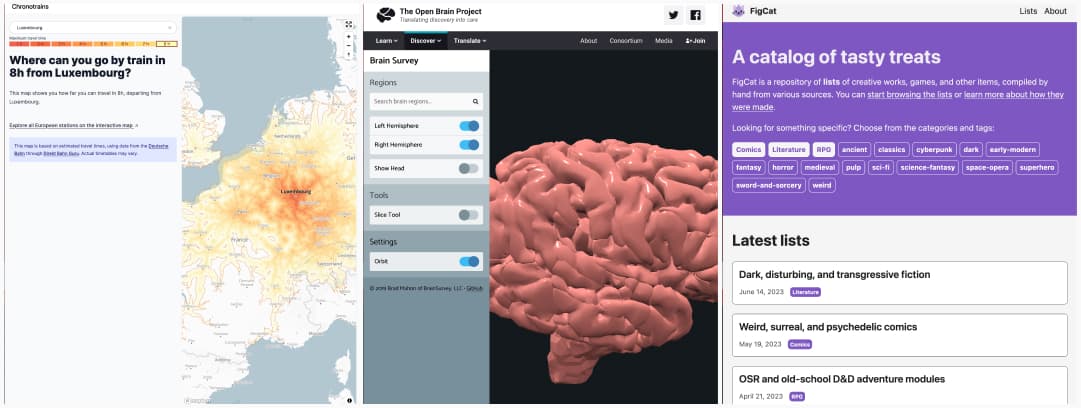1081x408 pixels.
Task: Open the Facebook icon in Open Brain header
Action: pyautogui.click(x=695, y=16)
